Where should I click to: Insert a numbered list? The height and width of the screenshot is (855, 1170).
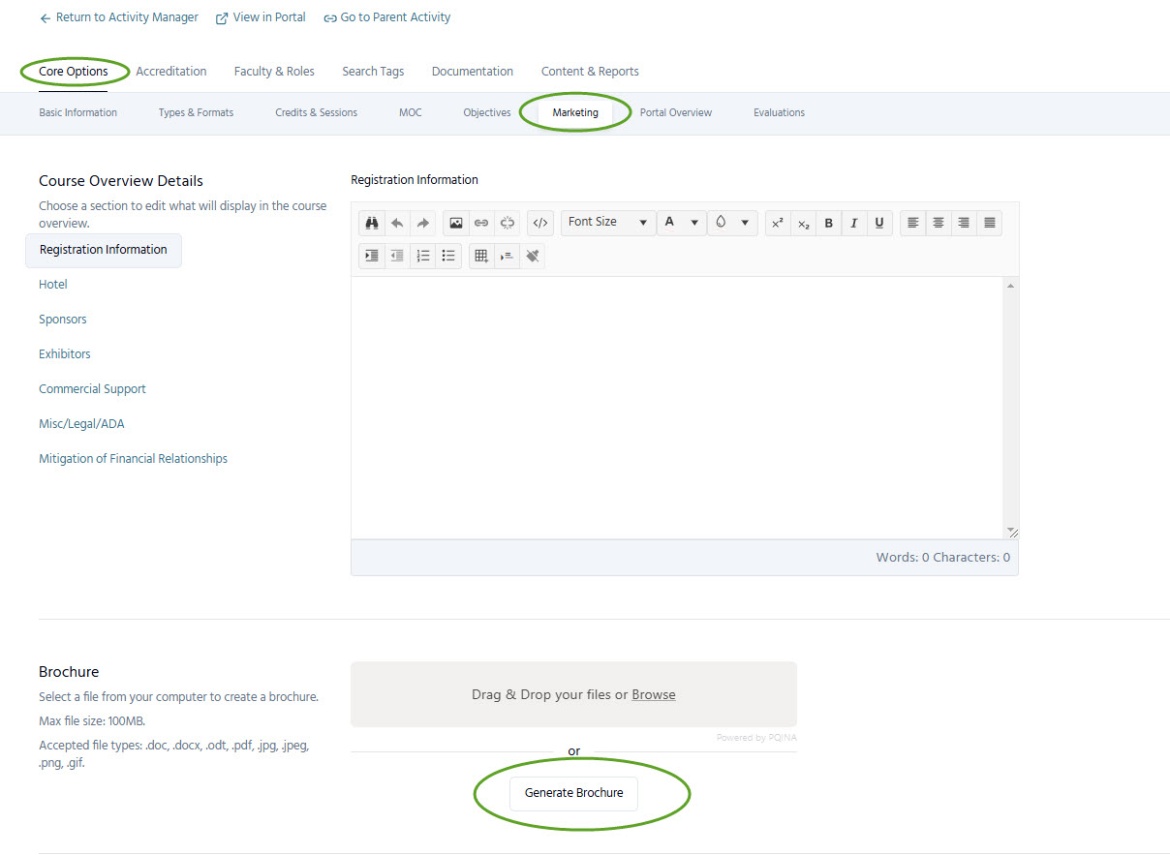(423, 256)
